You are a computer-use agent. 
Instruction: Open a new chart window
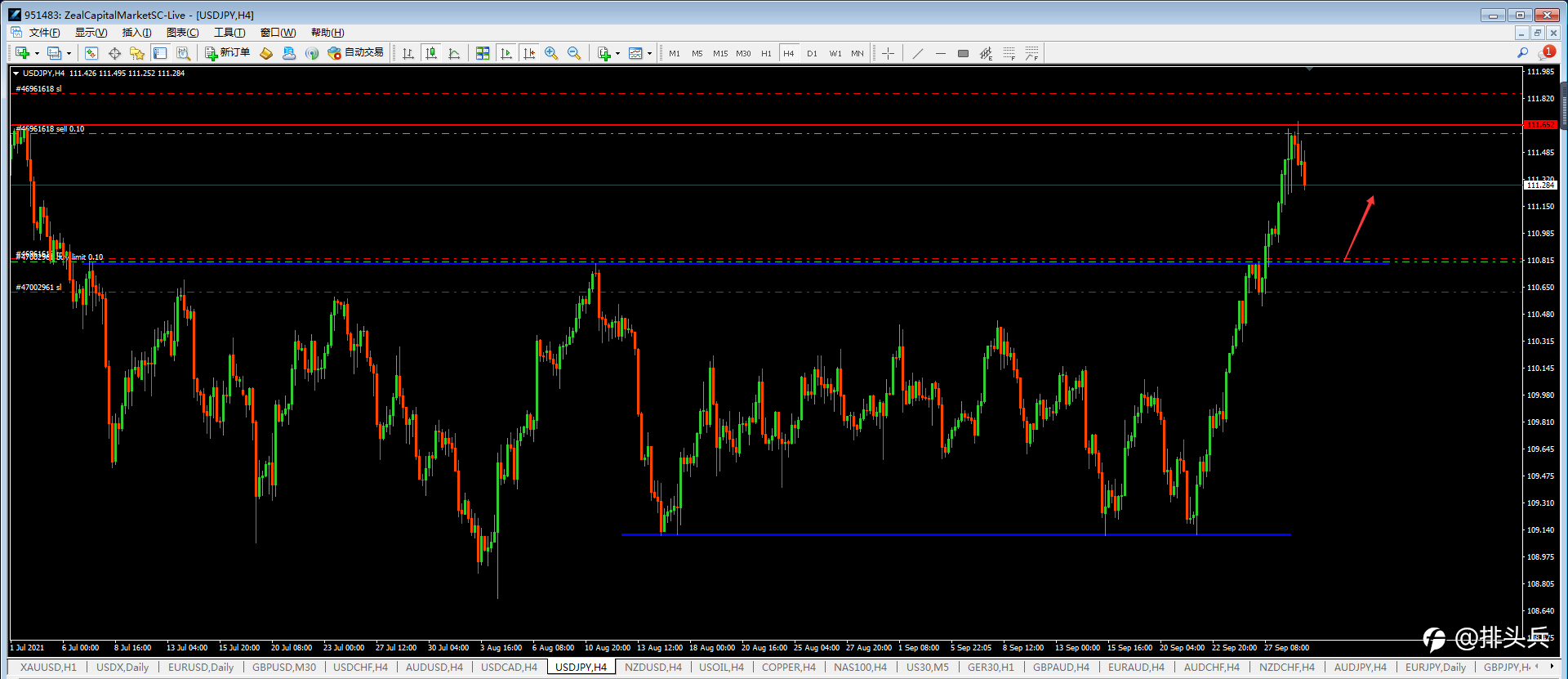(22, 53)
